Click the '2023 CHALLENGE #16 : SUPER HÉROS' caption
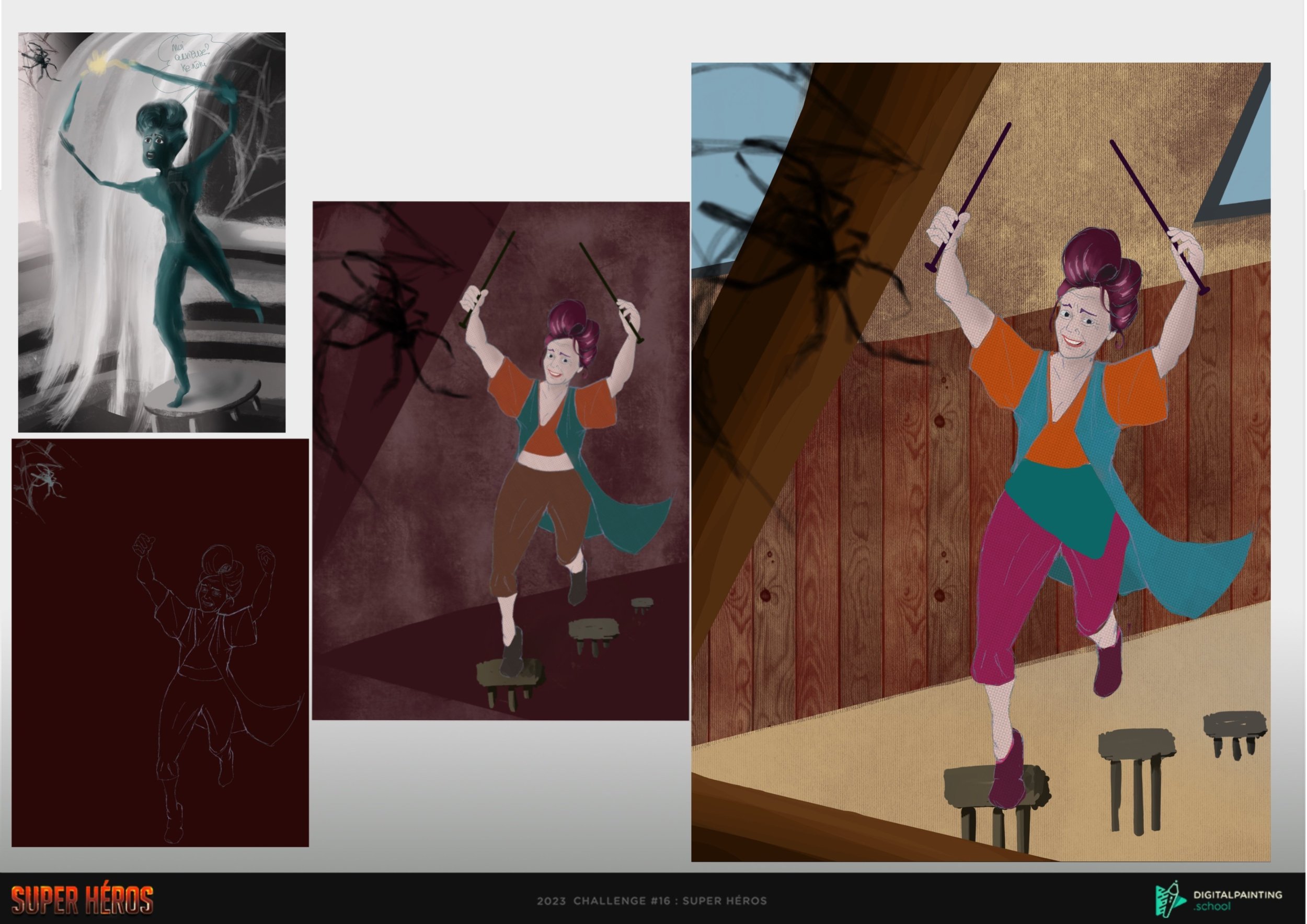The width and height of the screenshot is (1307, 924). tap(651, 901)
